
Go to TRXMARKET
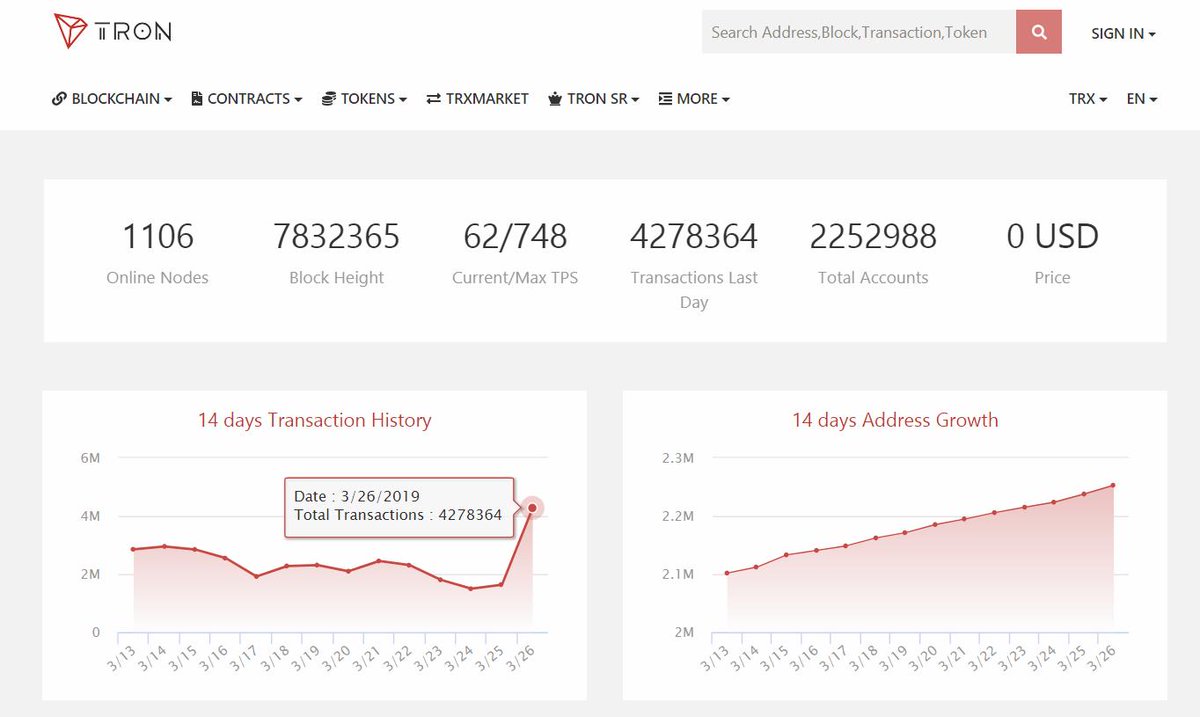477,99
